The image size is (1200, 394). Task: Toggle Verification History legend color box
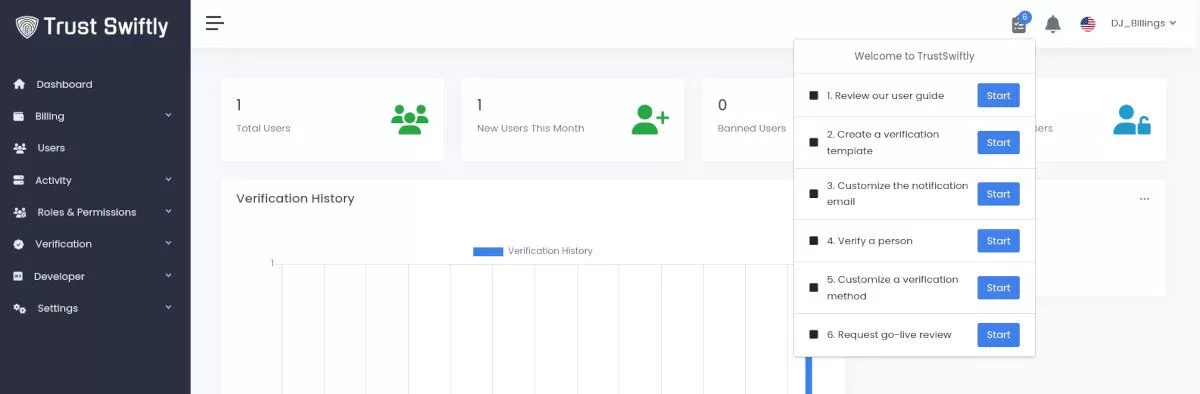(x=488, y=251)
